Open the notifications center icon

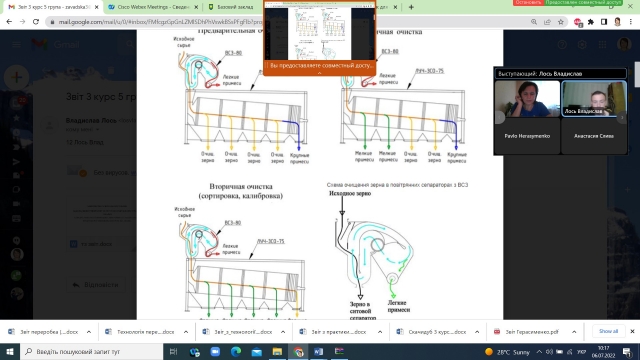click(627, 351)
